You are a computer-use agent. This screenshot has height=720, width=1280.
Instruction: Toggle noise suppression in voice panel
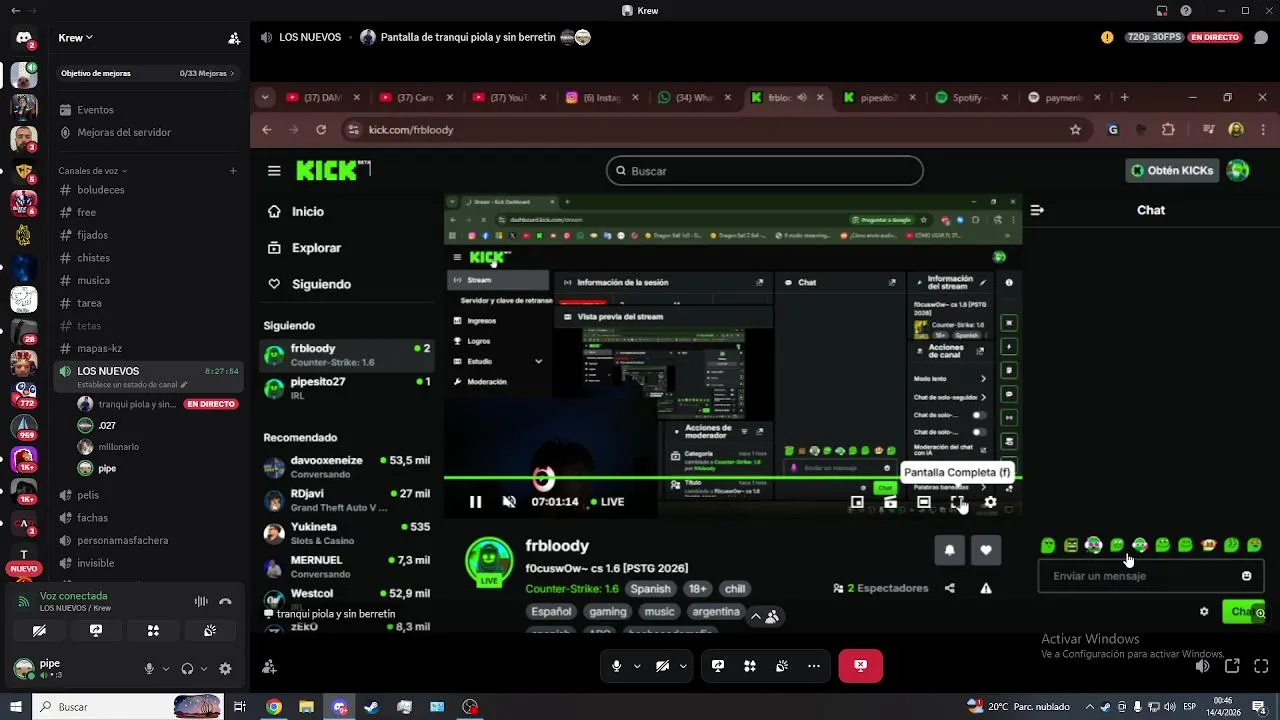pos(201,602)
